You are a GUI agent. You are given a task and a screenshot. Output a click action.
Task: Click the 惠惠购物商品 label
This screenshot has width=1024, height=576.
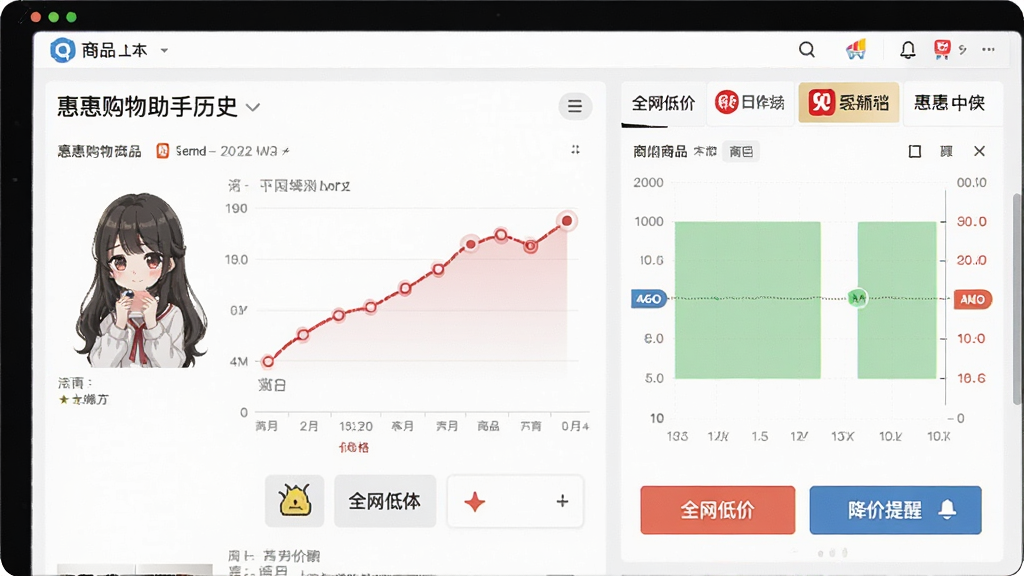pos(99,152)
